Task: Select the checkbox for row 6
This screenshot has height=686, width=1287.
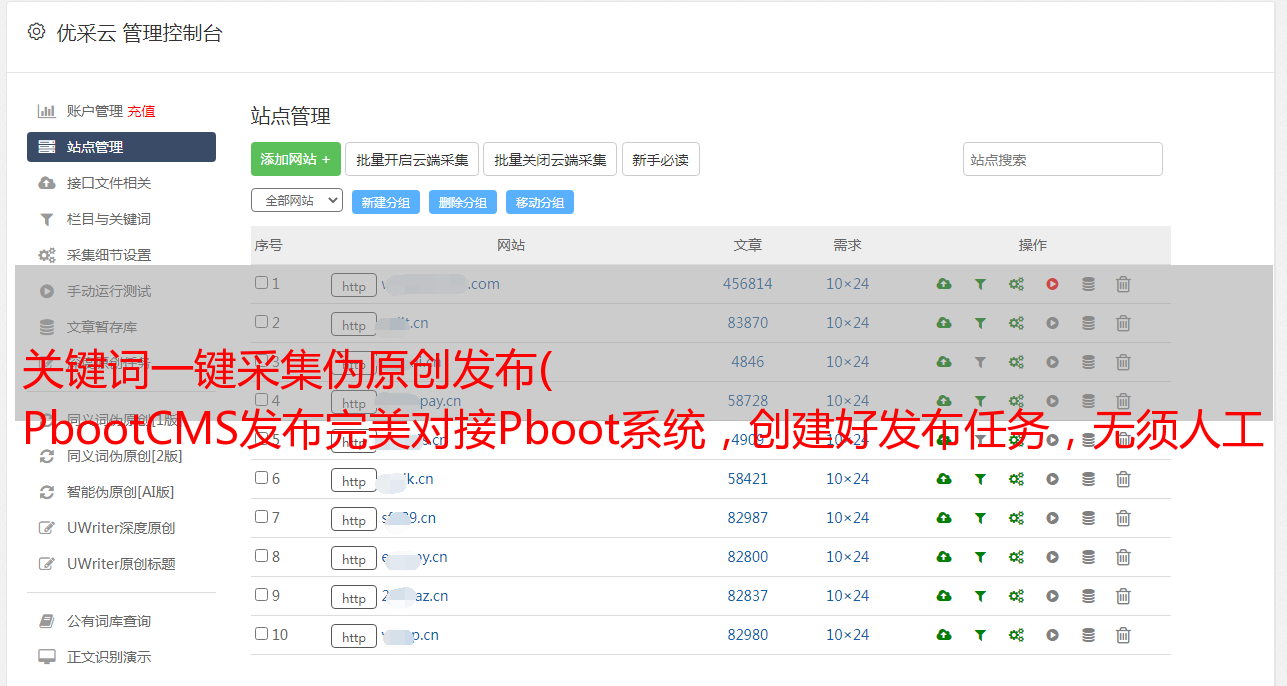Action: pyautogui.click(x=262, y=478)
